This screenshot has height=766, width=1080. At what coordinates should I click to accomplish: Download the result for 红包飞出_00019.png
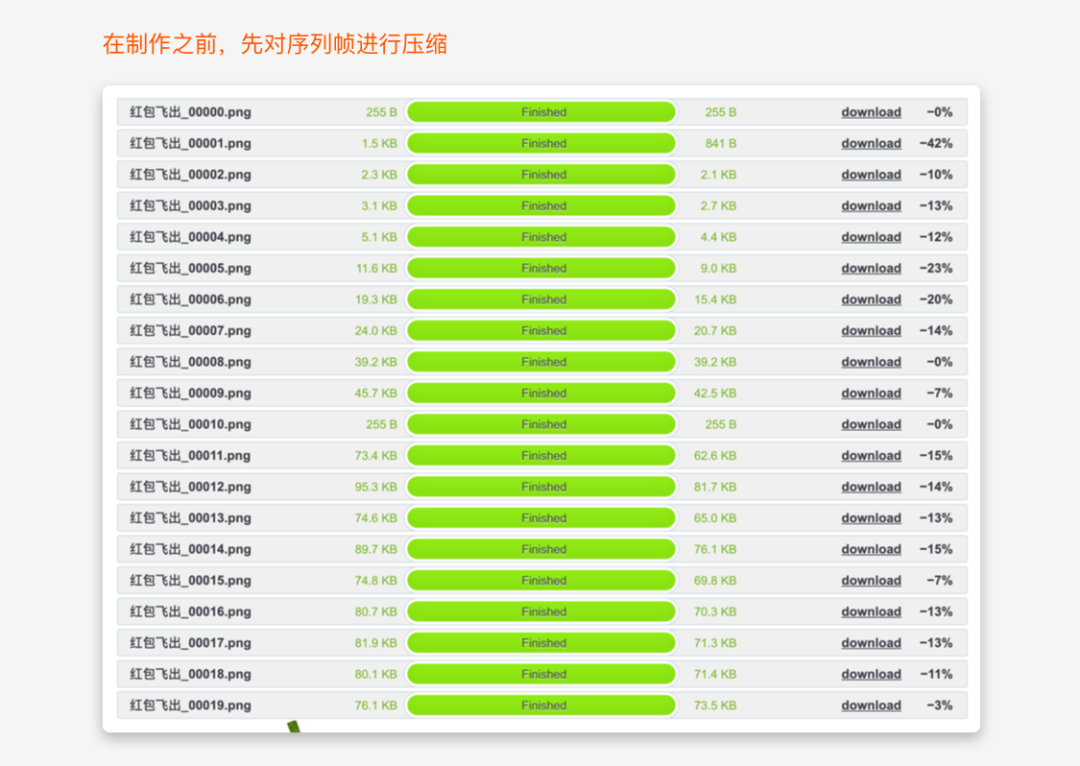click(x=871, y=705)
